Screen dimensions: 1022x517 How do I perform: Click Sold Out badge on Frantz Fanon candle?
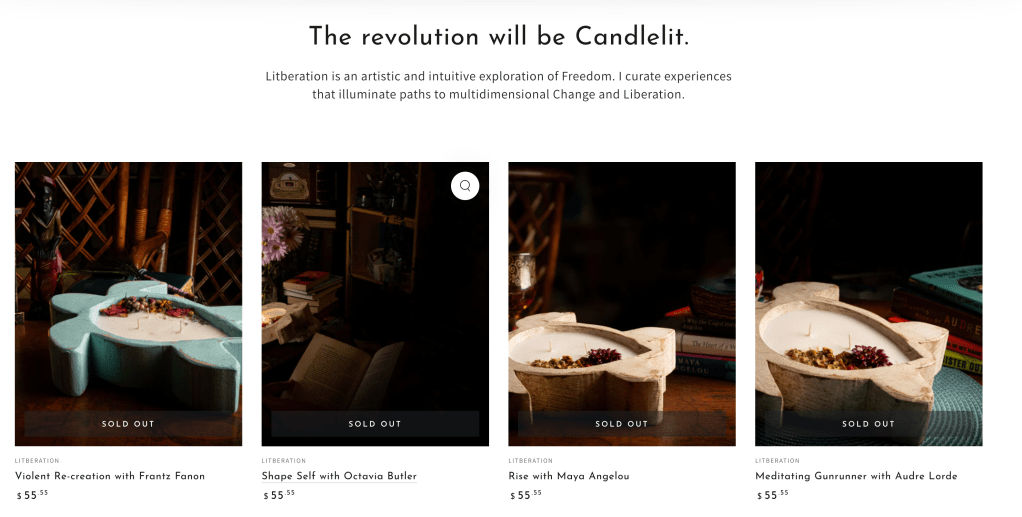coord(128,424)
